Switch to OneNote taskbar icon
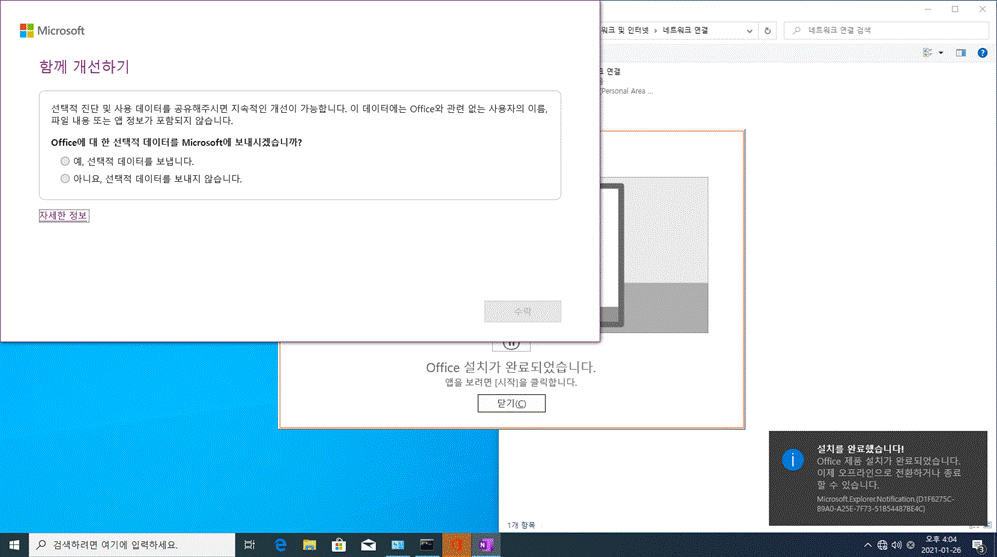Image resolution: width=997 pixels, height=557 pixels. coord(486,545)
